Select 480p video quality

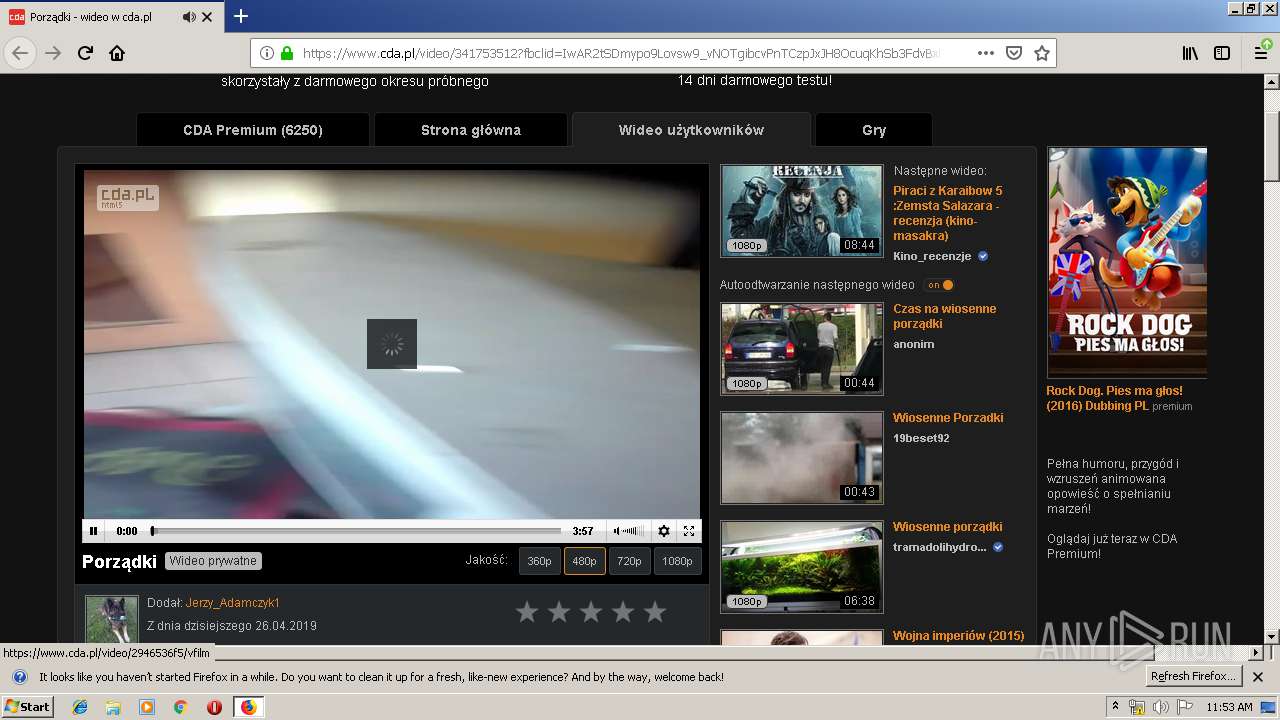click(584, 561)
